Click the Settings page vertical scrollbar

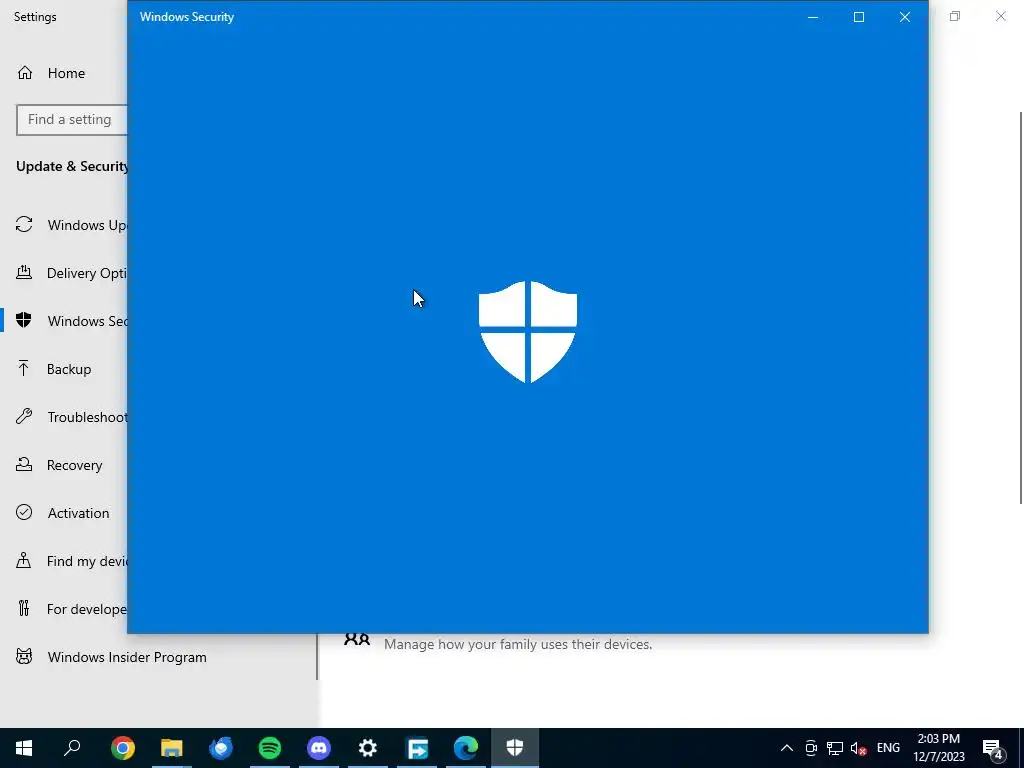[x=1021, y=307]
